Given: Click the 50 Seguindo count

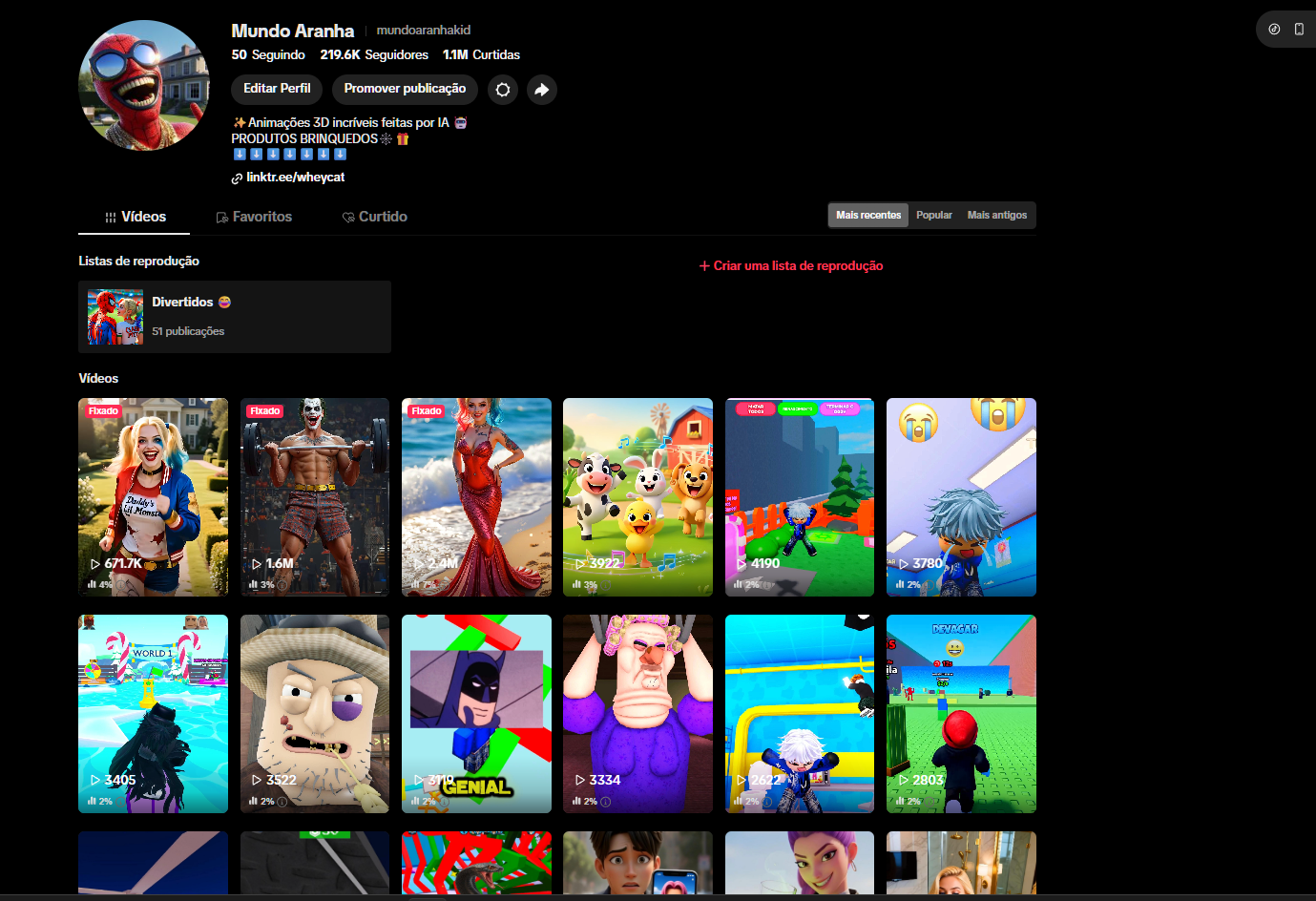Looking at the screenshot, I should click(268, 55).
